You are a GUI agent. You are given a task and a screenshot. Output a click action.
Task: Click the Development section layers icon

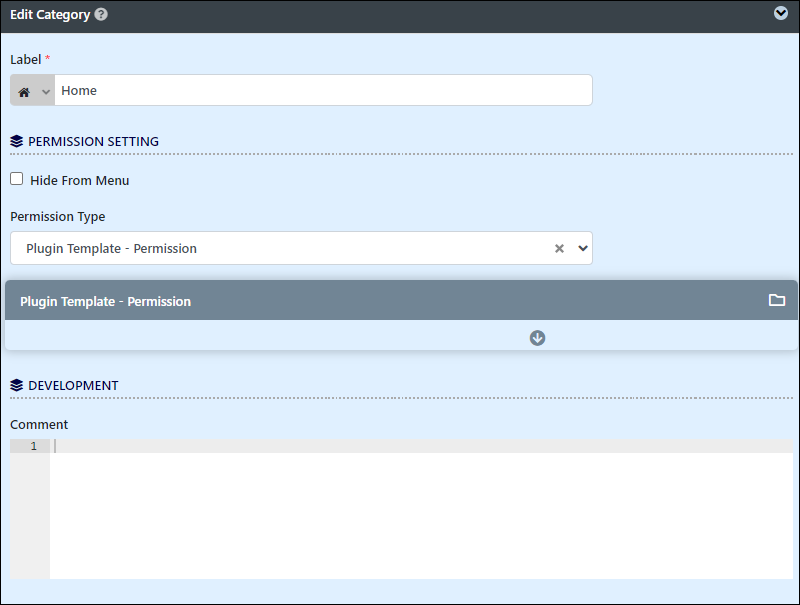16,385
